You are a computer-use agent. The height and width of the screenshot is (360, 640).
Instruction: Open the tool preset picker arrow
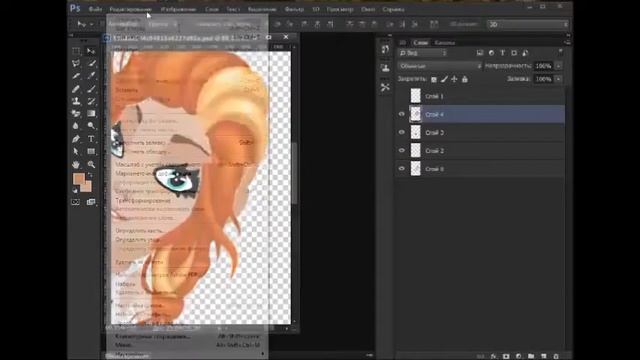pos(91,24)
